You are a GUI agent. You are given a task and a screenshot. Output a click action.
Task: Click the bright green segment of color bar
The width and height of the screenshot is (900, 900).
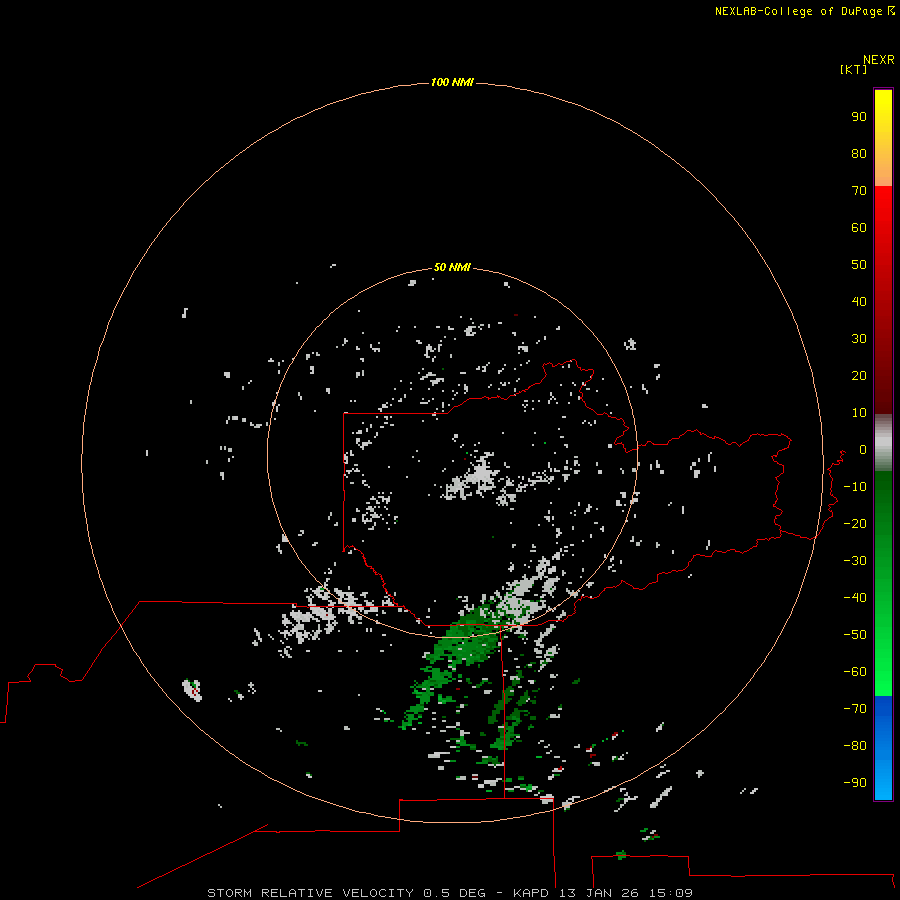pyautogui.click(x=883, y=583)
